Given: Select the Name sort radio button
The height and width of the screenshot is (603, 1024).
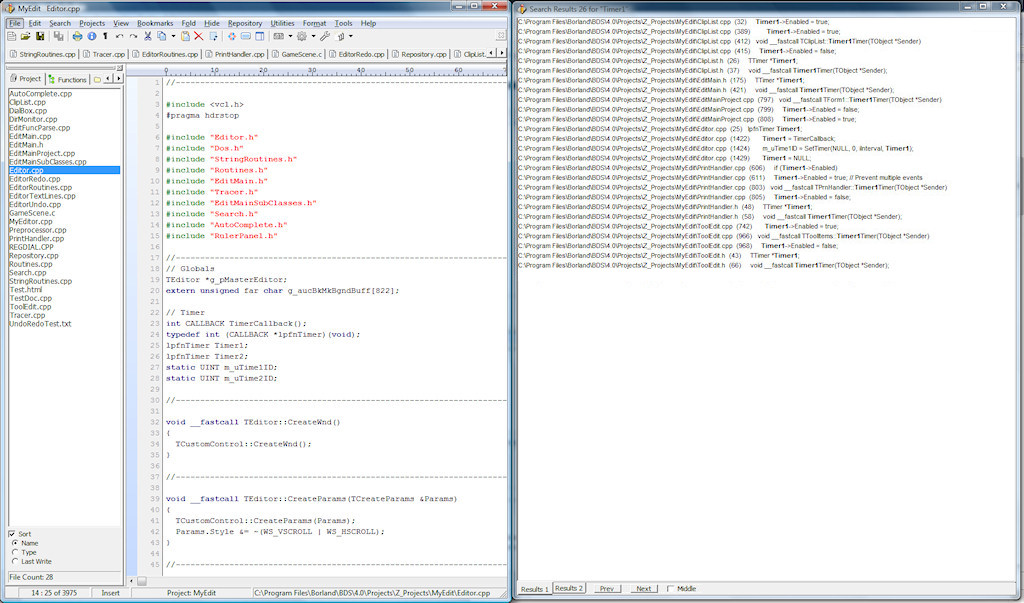Looking at the screenshot, I should point(15,543).
